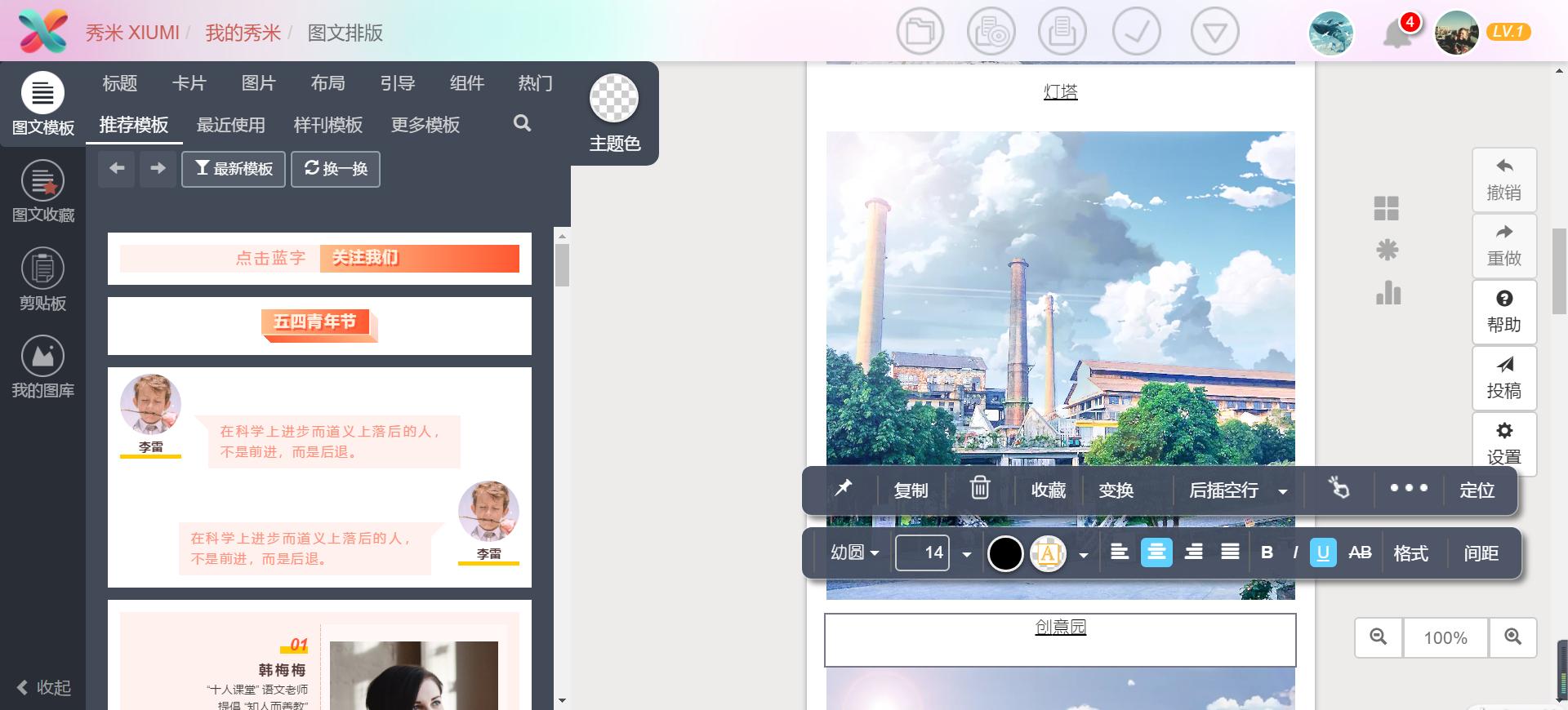Open the 幼圆 font dropdown
The height and width of the screenshot is (710, 1568).
pyautogui.click(x=854, y=552)
